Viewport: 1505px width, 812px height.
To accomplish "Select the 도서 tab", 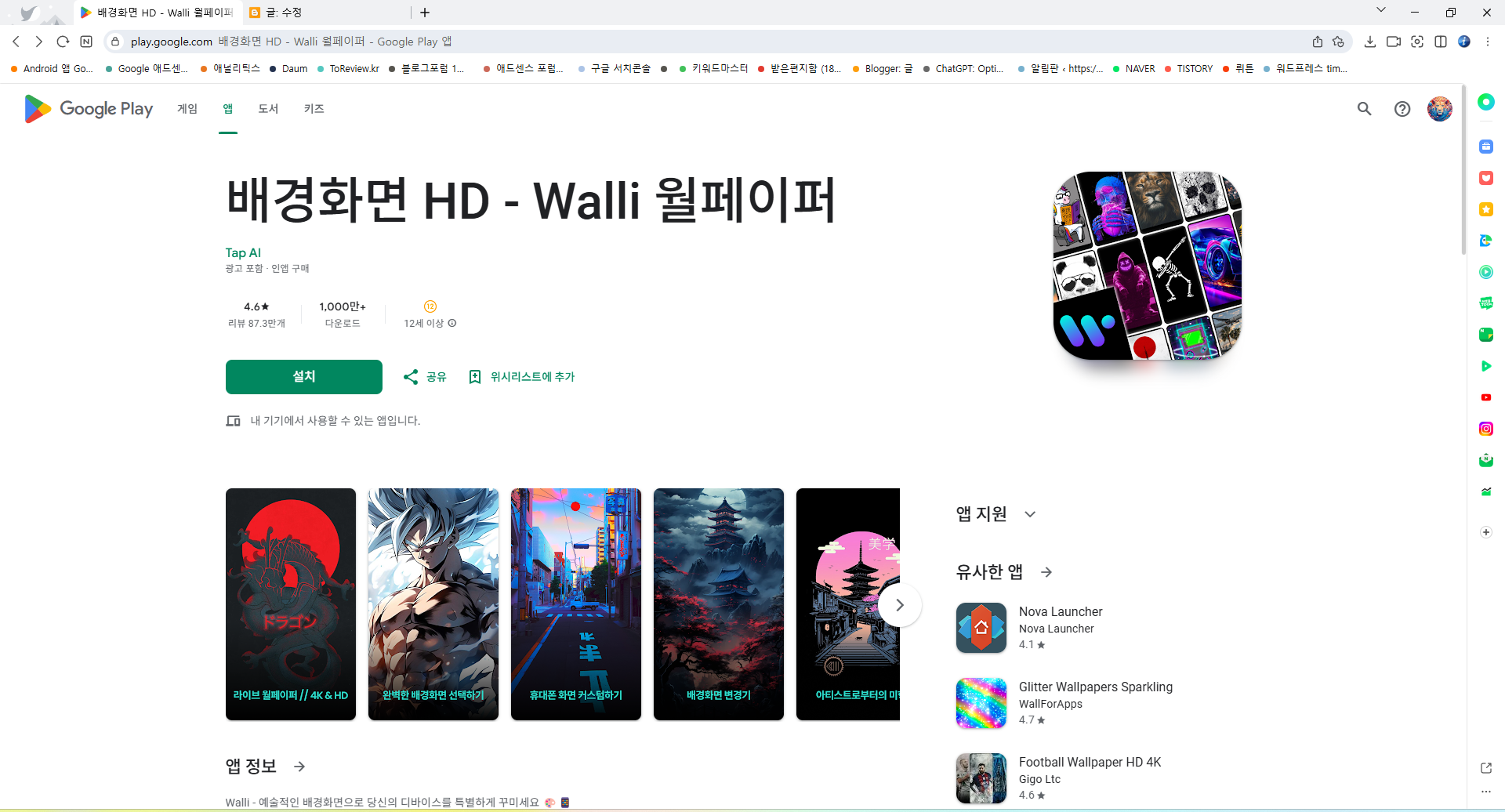I will click(x=268, y=109).
